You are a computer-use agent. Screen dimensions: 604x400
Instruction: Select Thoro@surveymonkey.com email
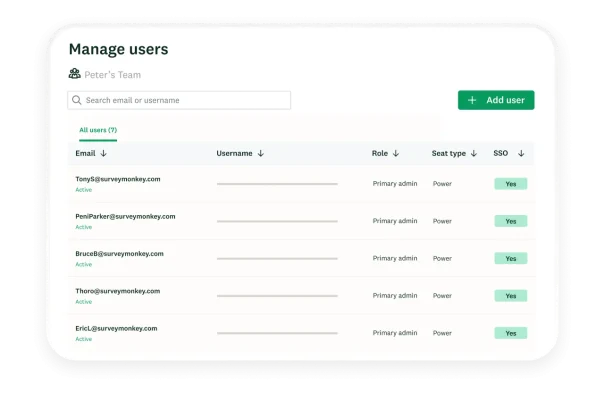point(117,291)
